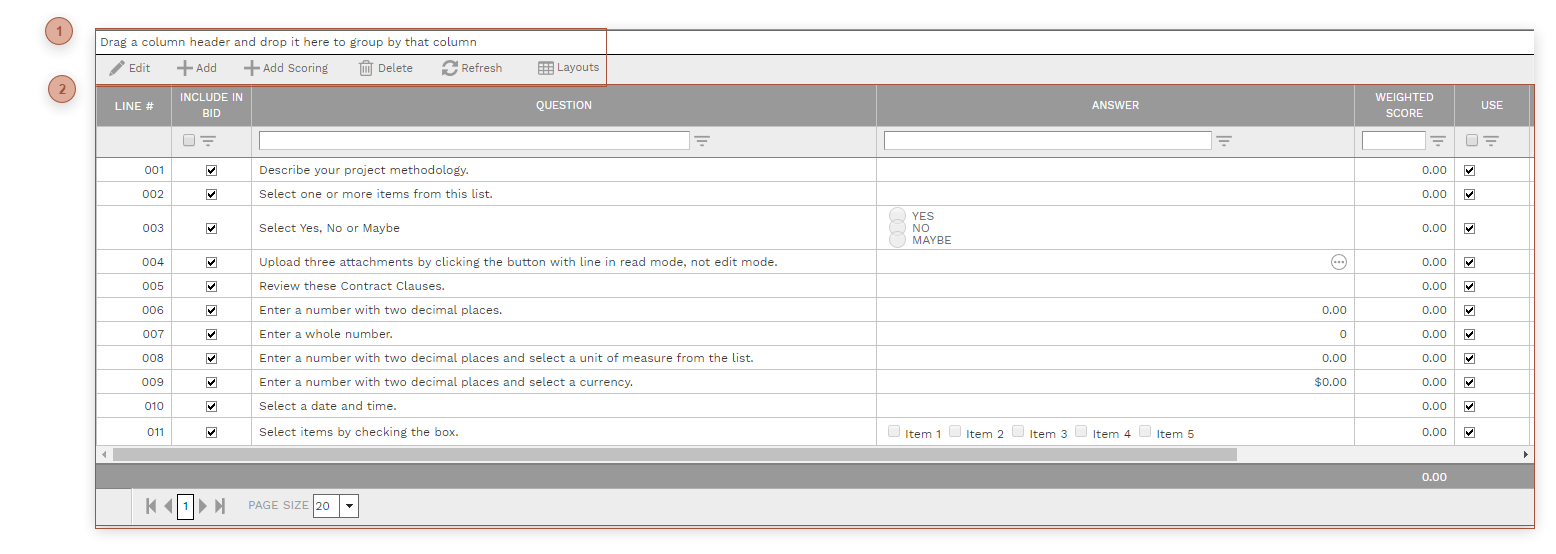Screen dimensions: 1556x554
Task: Open filter menu for Weighted Score column
Action: pyautogui.click(x=1438, y=141)
